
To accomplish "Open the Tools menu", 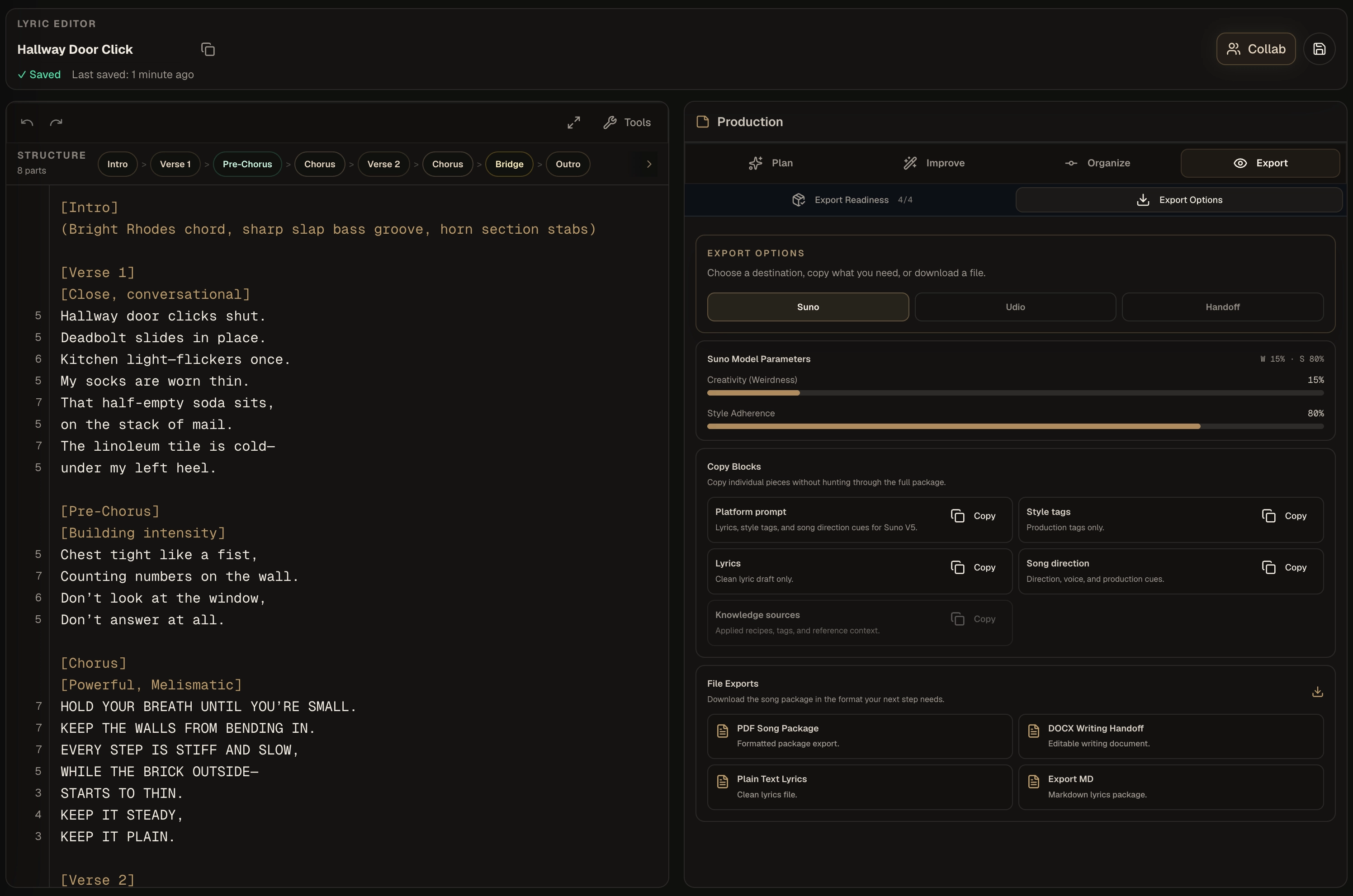I will [626, 123].
